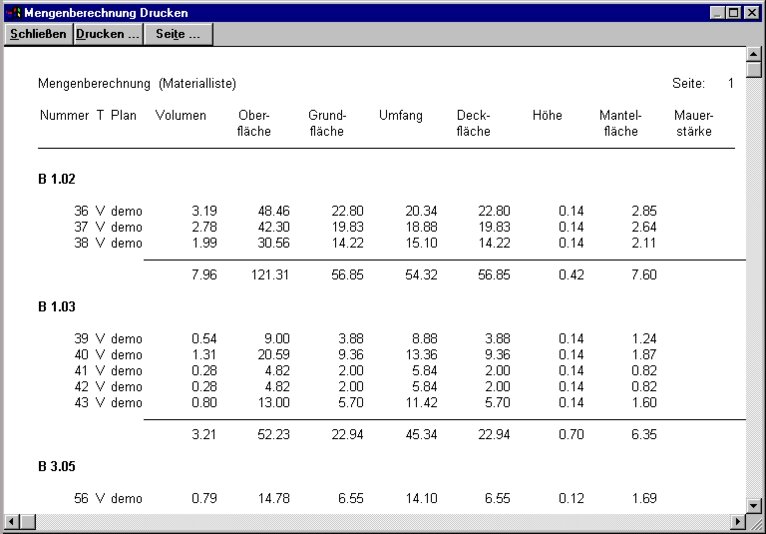Select the group heading B 3.05
This screenshot has height=534, width=766.
(x=57, y=467)
